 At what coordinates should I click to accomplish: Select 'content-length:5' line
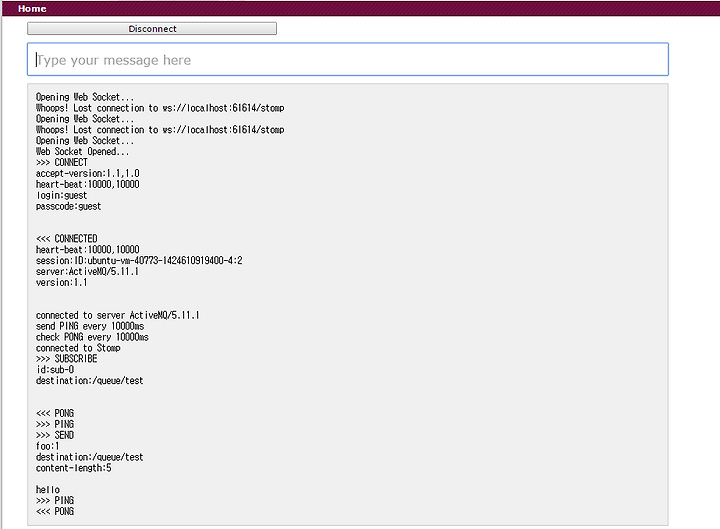tap(73, 468)
